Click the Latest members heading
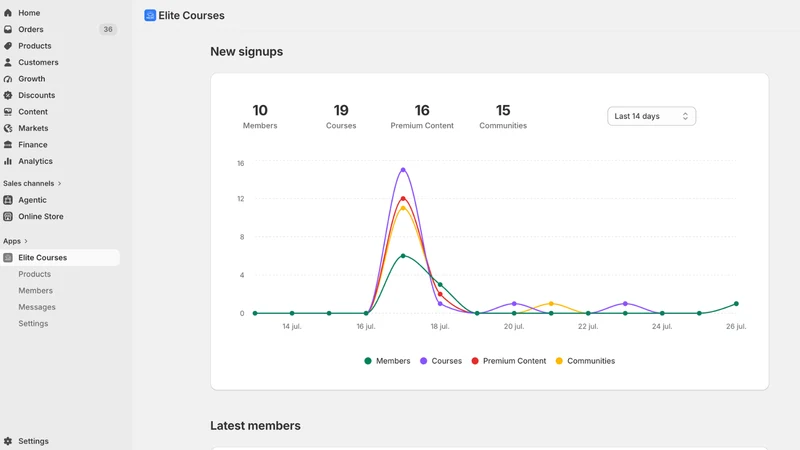800x450 pixels. tap(255, 426)
